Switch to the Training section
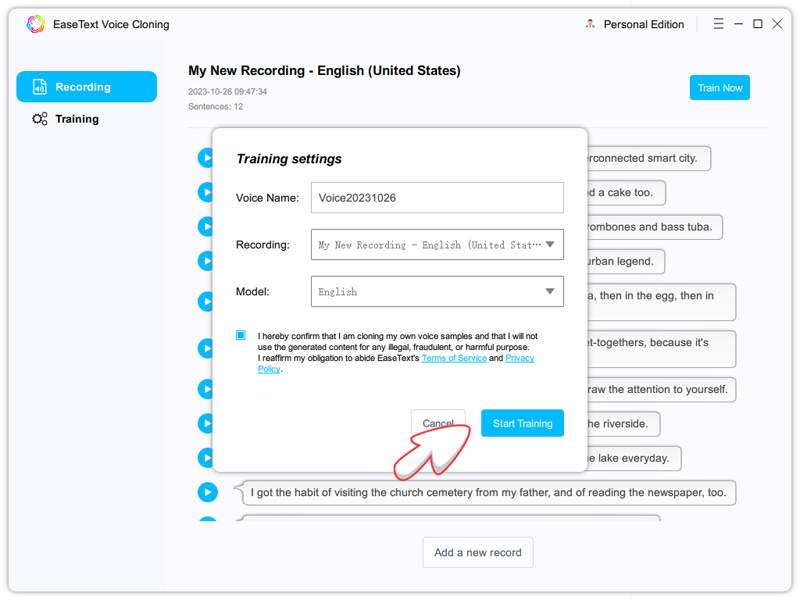 (x=65, y=119)
